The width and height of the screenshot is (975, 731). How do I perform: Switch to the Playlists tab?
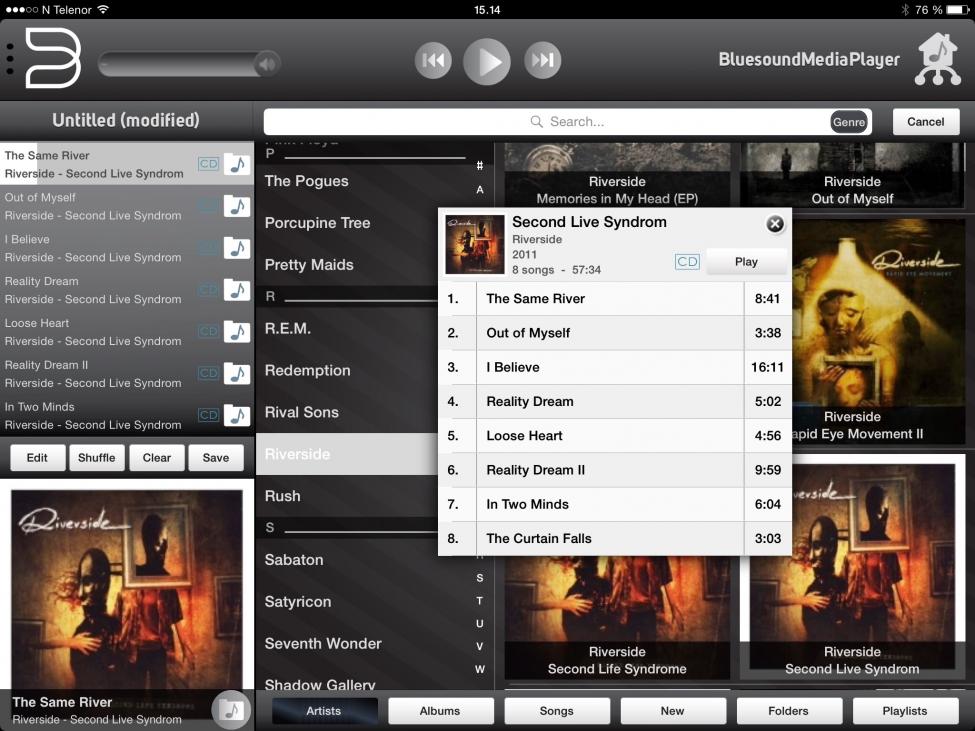pyautogui.click(x=905, y=710)
